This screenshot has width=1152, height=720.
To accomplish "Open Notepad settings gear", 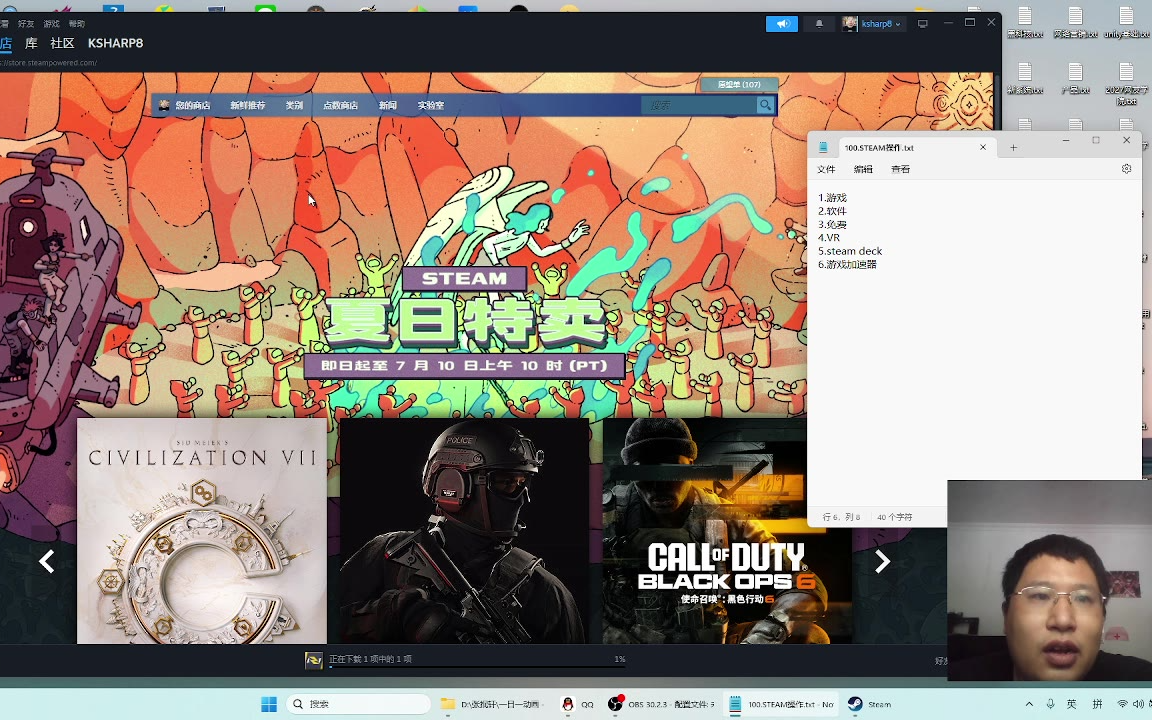I will click(x=1126, y=169).
